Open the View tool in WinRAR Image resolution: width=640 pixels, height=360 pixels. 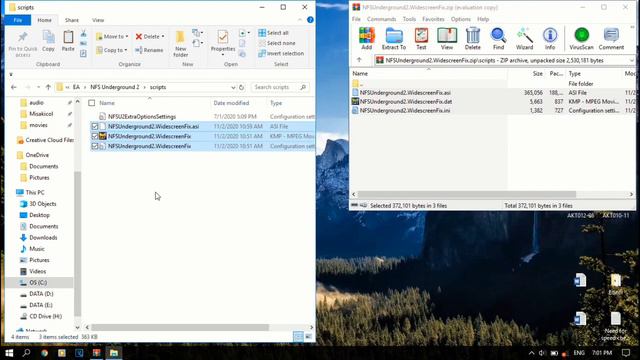(447, 38)
